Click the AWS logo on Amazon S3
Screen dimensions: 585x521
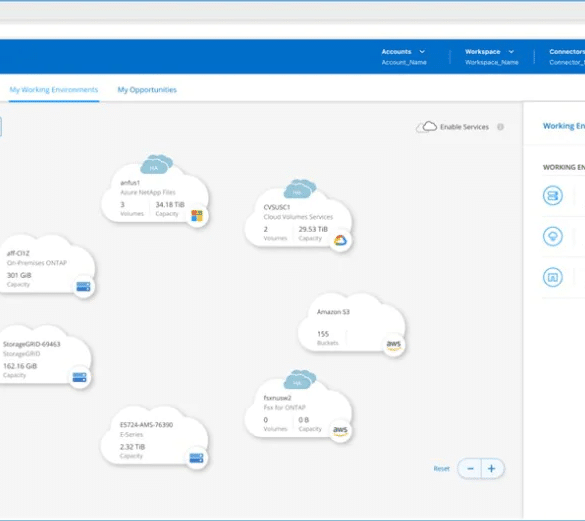click(394, 345)
